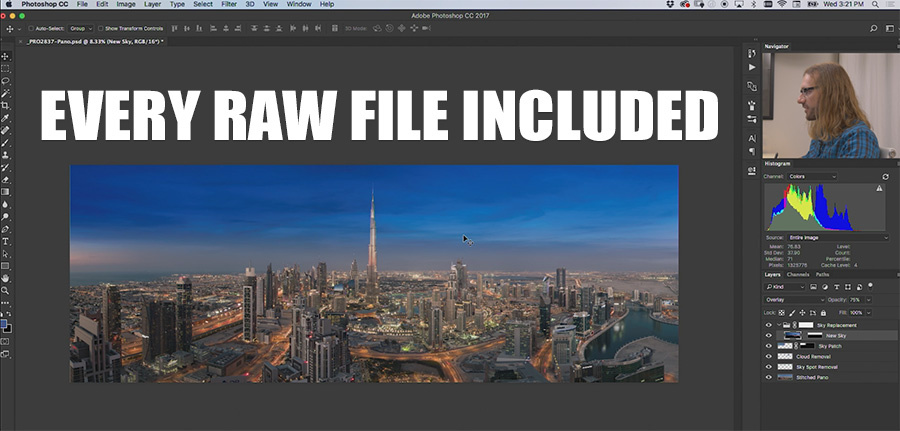Switch to the Channels tab

pyautogui.click(x=798, y=275)
